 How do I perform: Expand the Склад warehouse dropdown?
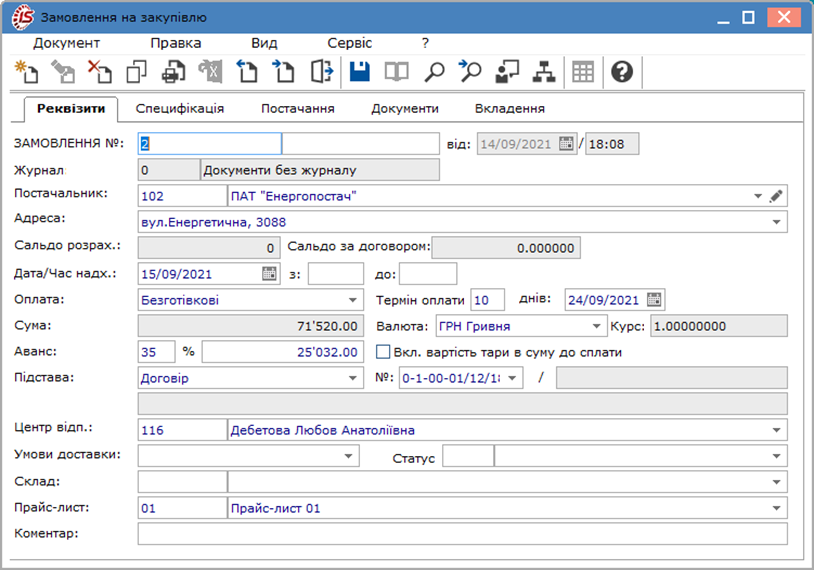coord(777,482)
